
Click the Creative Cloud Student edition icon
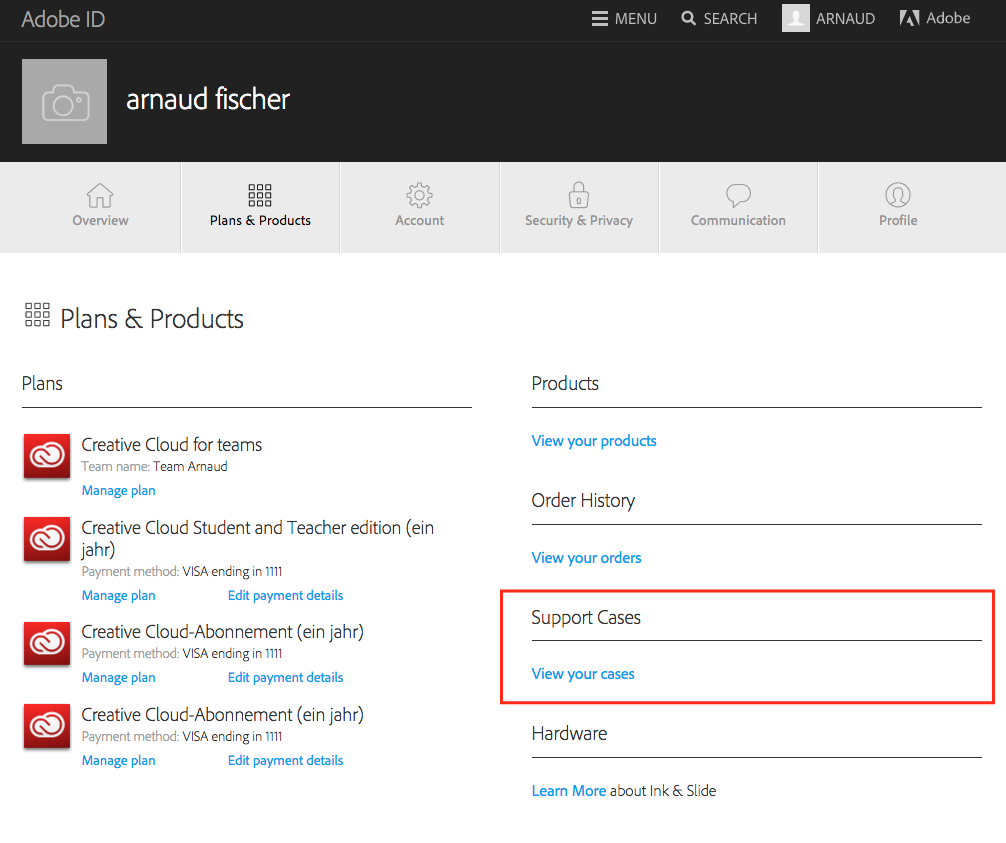pyautogui.click(x=46, y=539)
